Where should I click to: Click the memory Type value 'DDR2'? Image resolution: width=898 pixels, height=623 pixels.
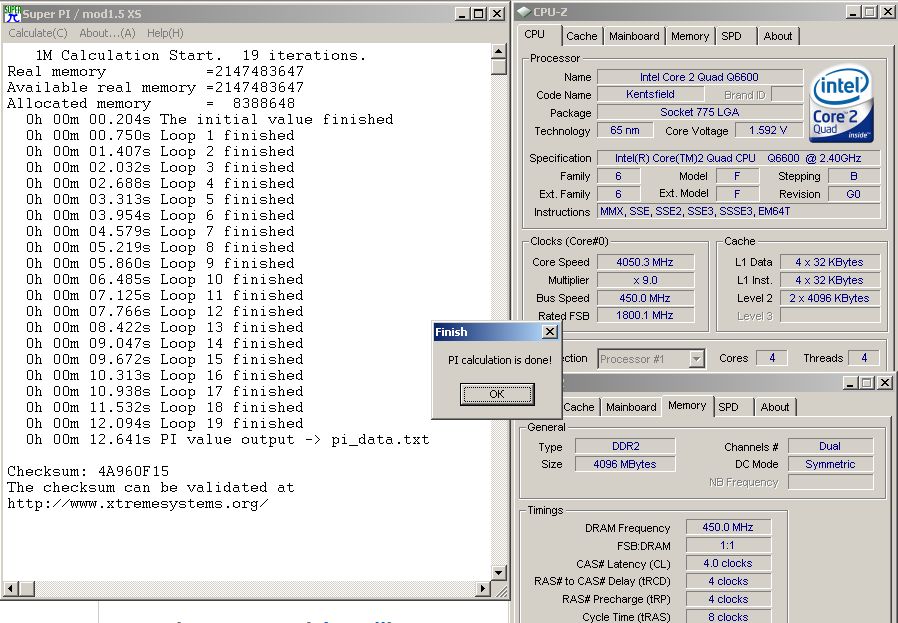[x=625, y=446]
